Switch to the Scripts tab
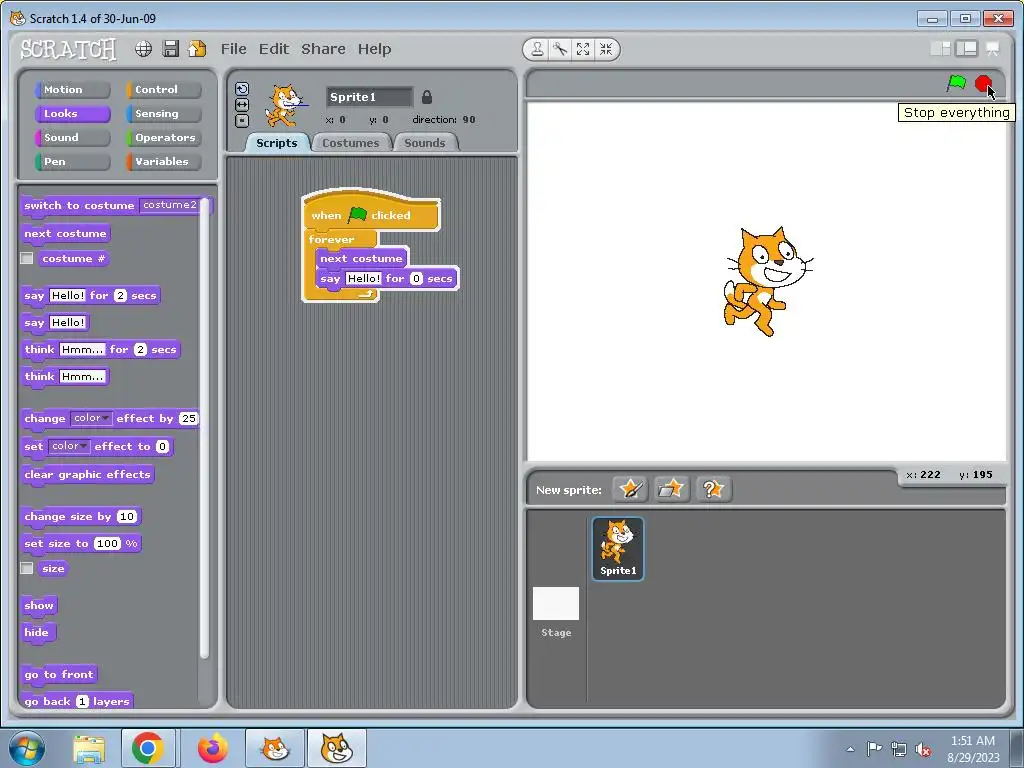 coord(277,143)
